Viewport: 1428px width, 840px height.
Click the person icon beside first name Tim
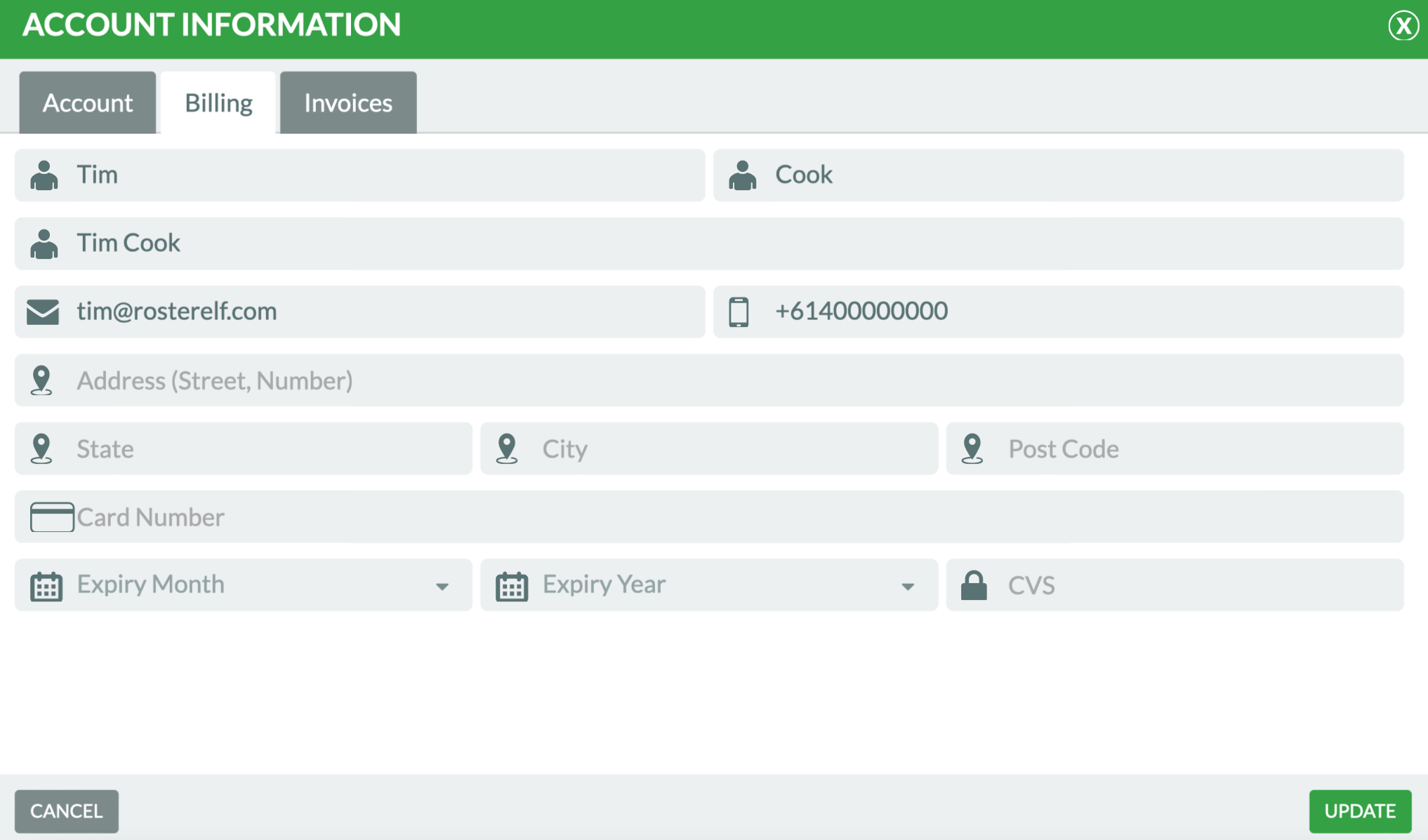pos(44,175)
